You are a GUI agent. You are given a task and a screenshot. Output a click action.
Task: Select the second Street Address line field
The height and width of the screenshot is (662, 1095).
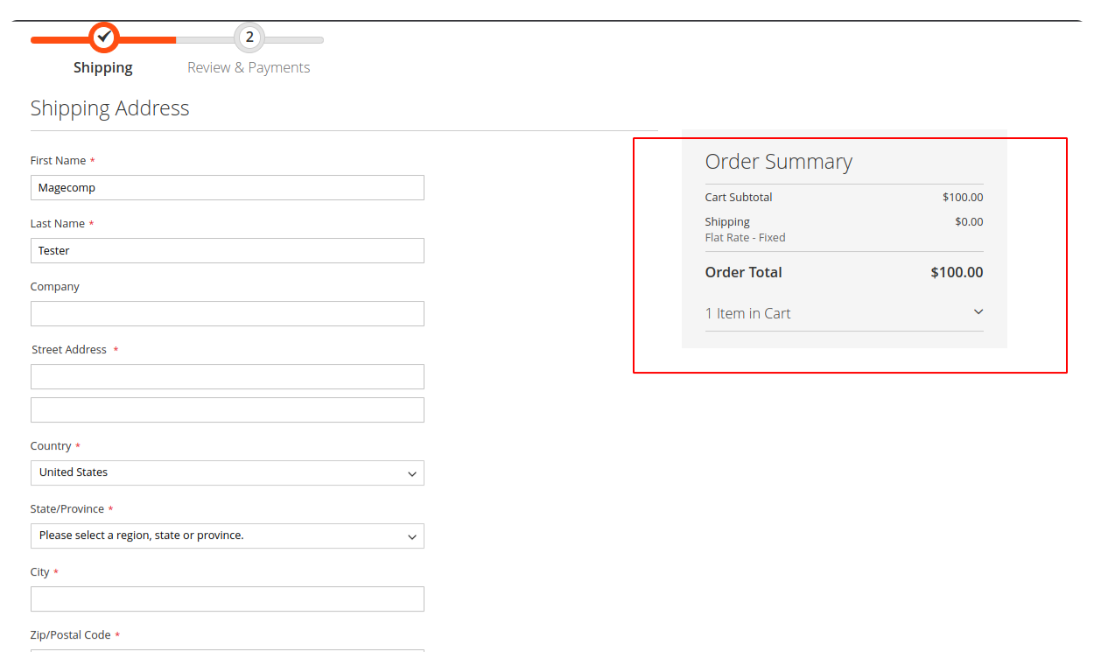pyautogui.click(x=227, y=410)
